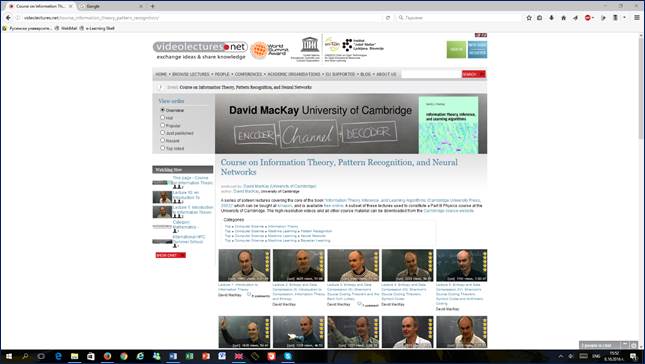Open Word from the taskbar
Viewport: 645px width, 364px height.
[x=173, y=356]
